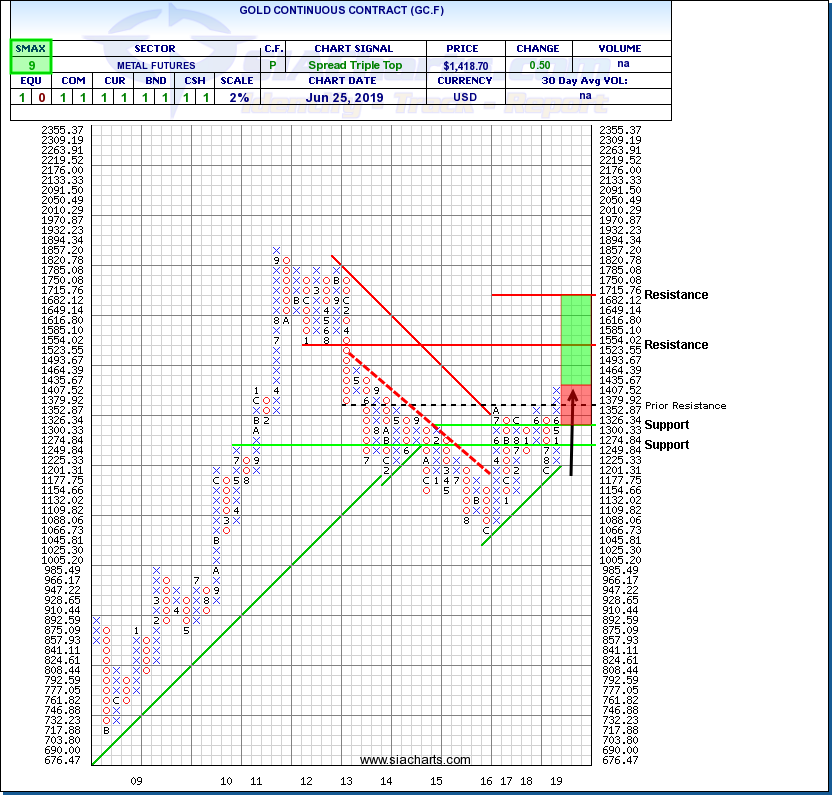Click the green upper target zone box

click(575, 338)
